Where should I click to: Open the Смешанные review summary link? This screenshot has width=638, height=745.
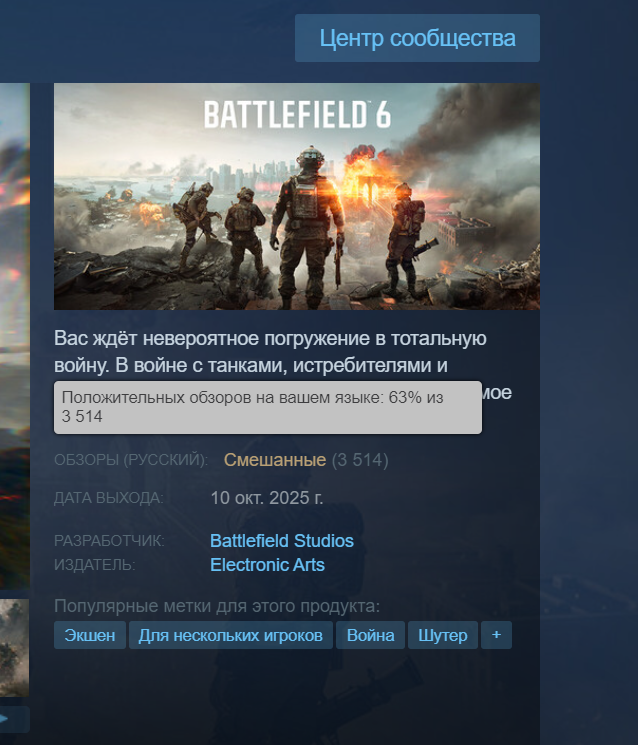[275, 459]
